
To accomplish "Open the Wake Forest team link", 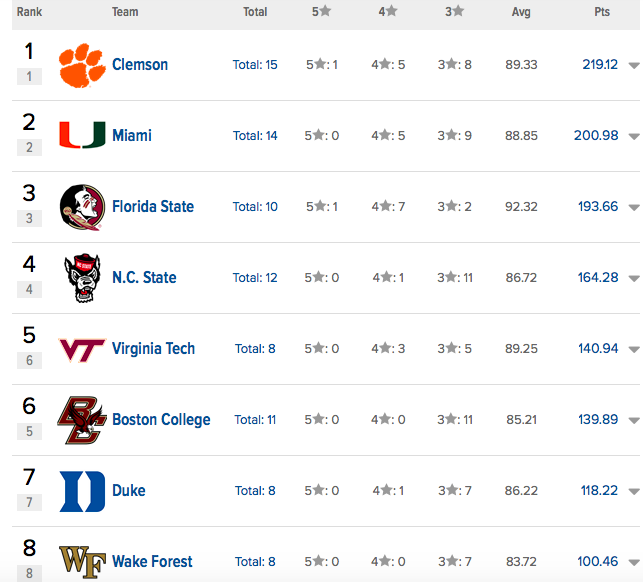I will click(152, 562).
